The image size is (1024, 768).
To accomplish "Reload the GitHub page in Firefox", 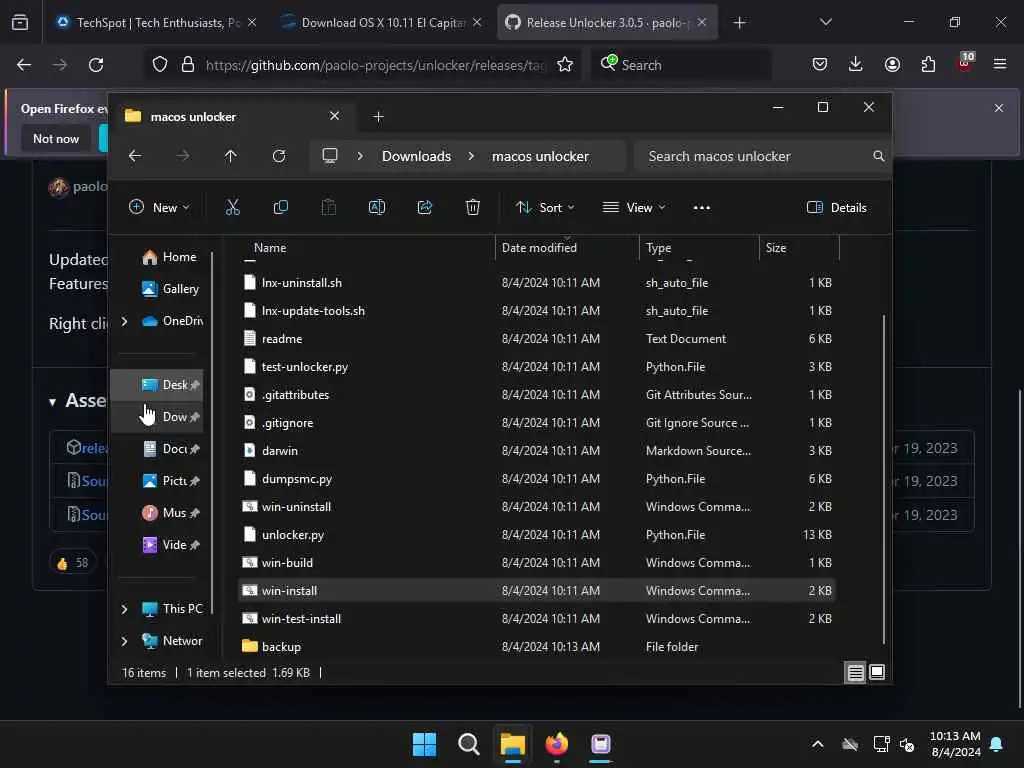I will 96,65.
